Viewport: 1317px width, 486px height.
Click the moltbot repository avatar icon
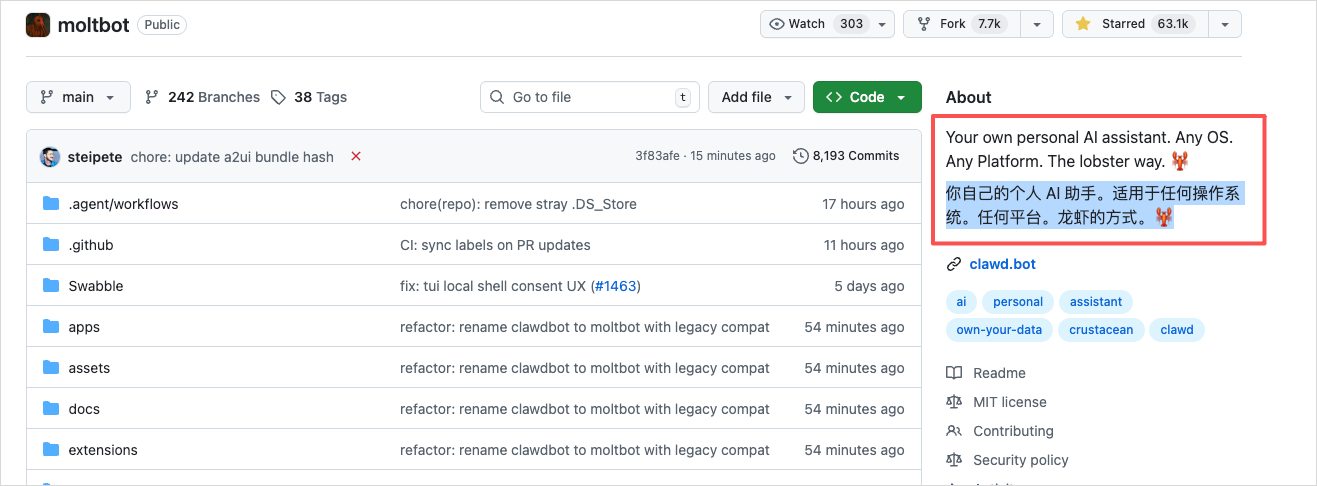(38, 25)
